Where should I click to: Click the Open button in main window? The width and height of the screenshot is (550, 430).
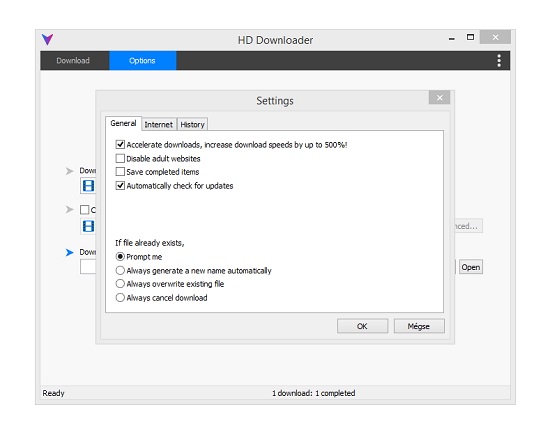coord(470,267)
